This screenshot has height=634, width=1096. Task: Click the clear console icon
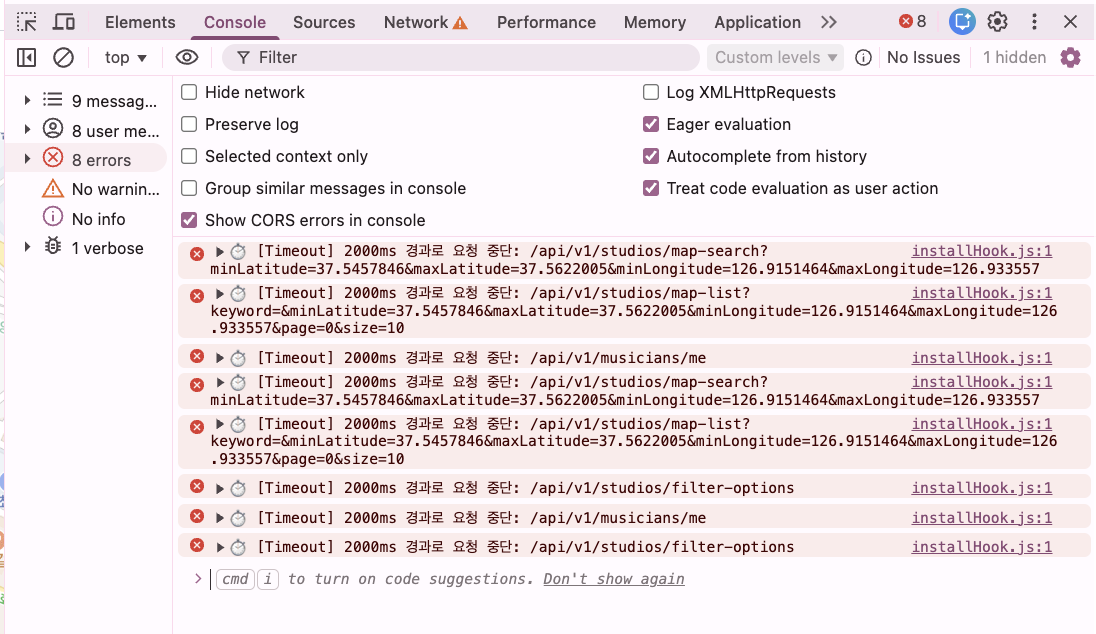(63, 58)
